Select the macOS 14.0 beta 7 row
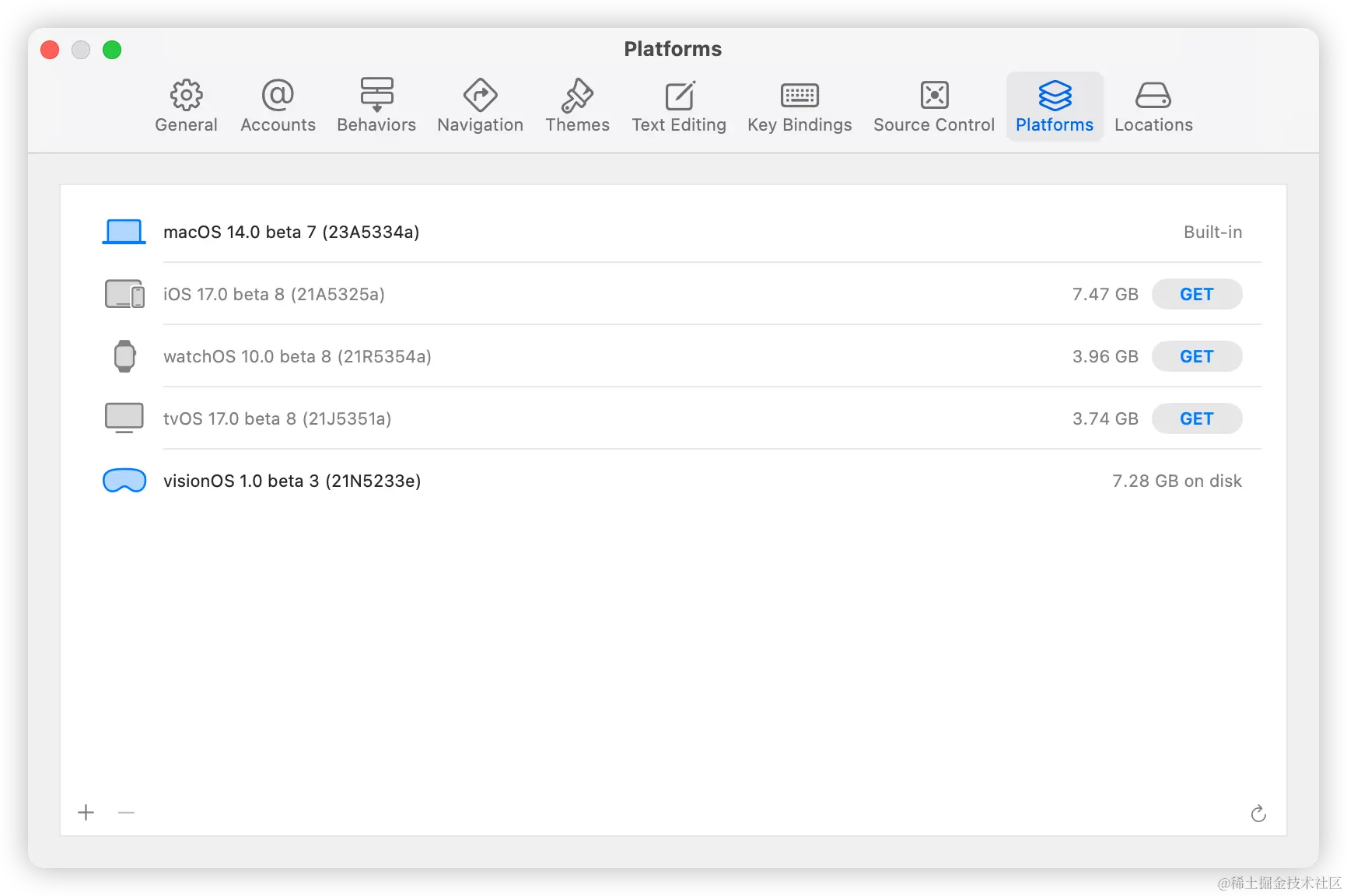Screen dimensions: 1347x896 pyautogui.click(x=673, y=232)
